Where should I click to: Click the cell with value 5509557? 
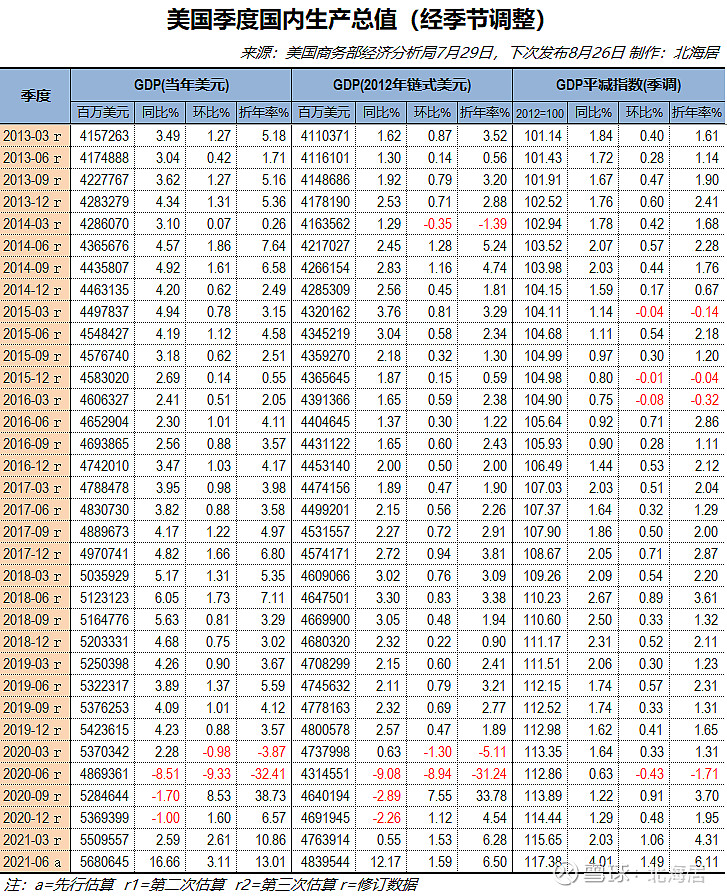104,840
